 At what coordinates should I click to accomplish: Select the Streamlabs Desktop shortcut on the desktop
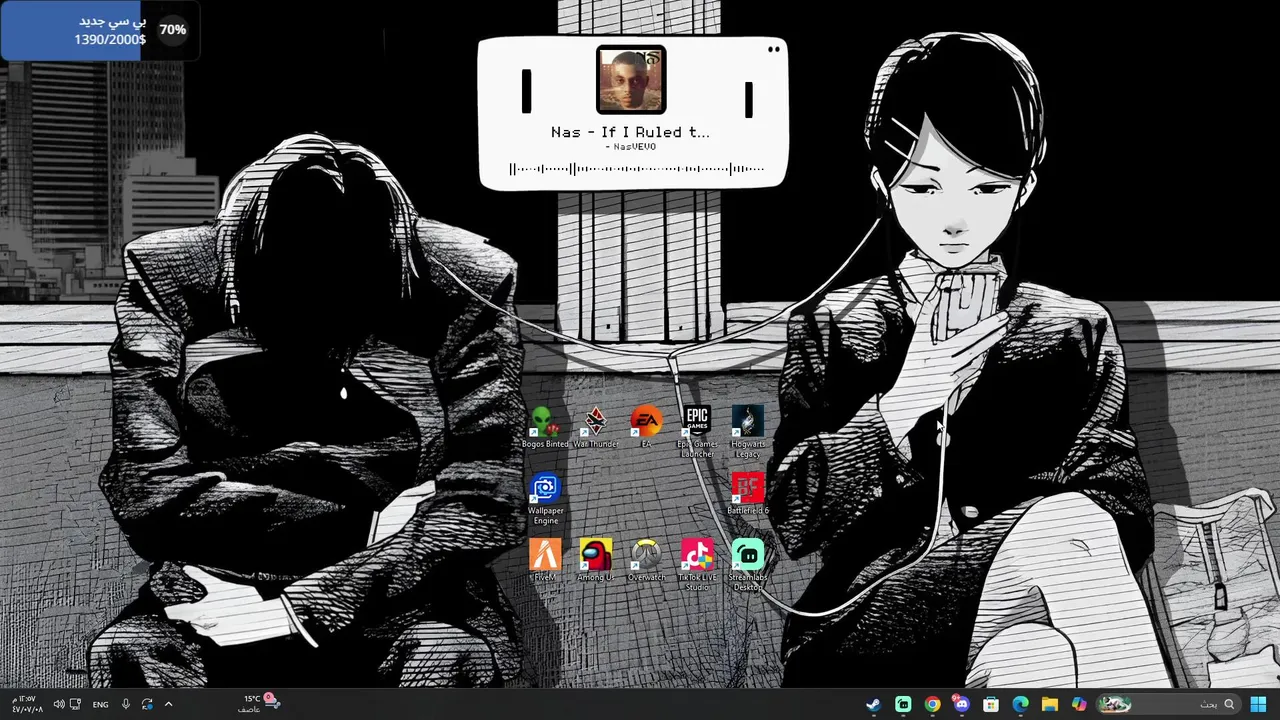click(x=748, y=565)
